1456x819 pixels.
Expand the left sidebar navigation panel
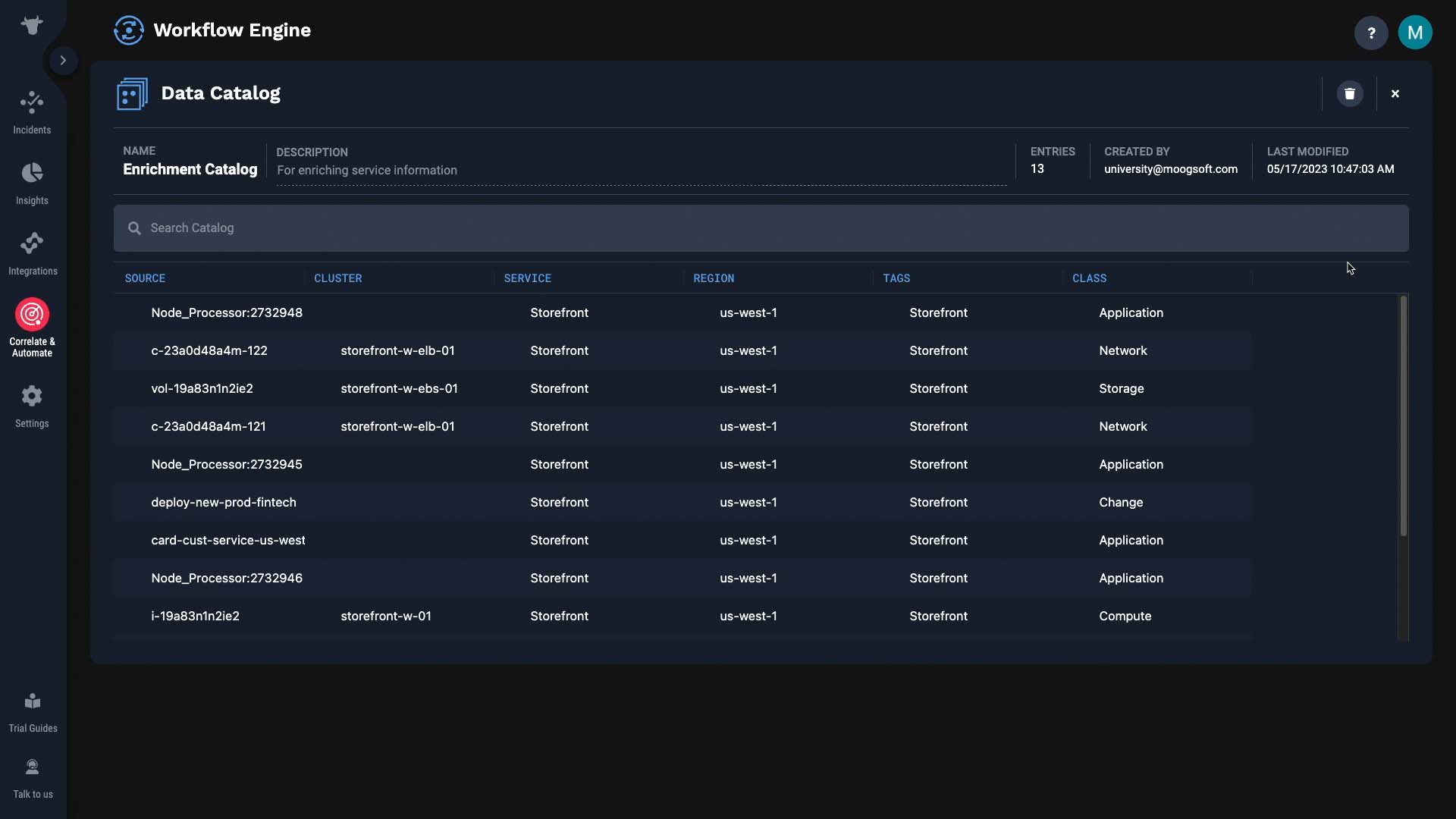tap(62, 60)
